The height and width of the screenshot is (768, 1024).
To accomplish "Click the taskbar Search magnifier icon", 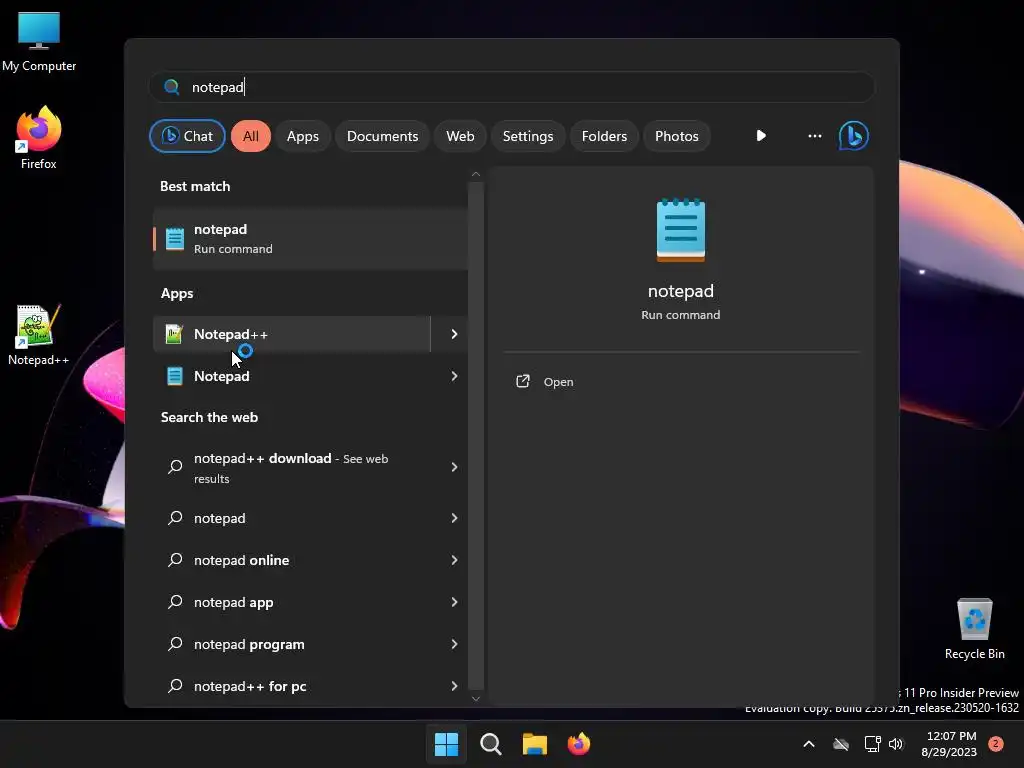I will [x=490, y=744].
